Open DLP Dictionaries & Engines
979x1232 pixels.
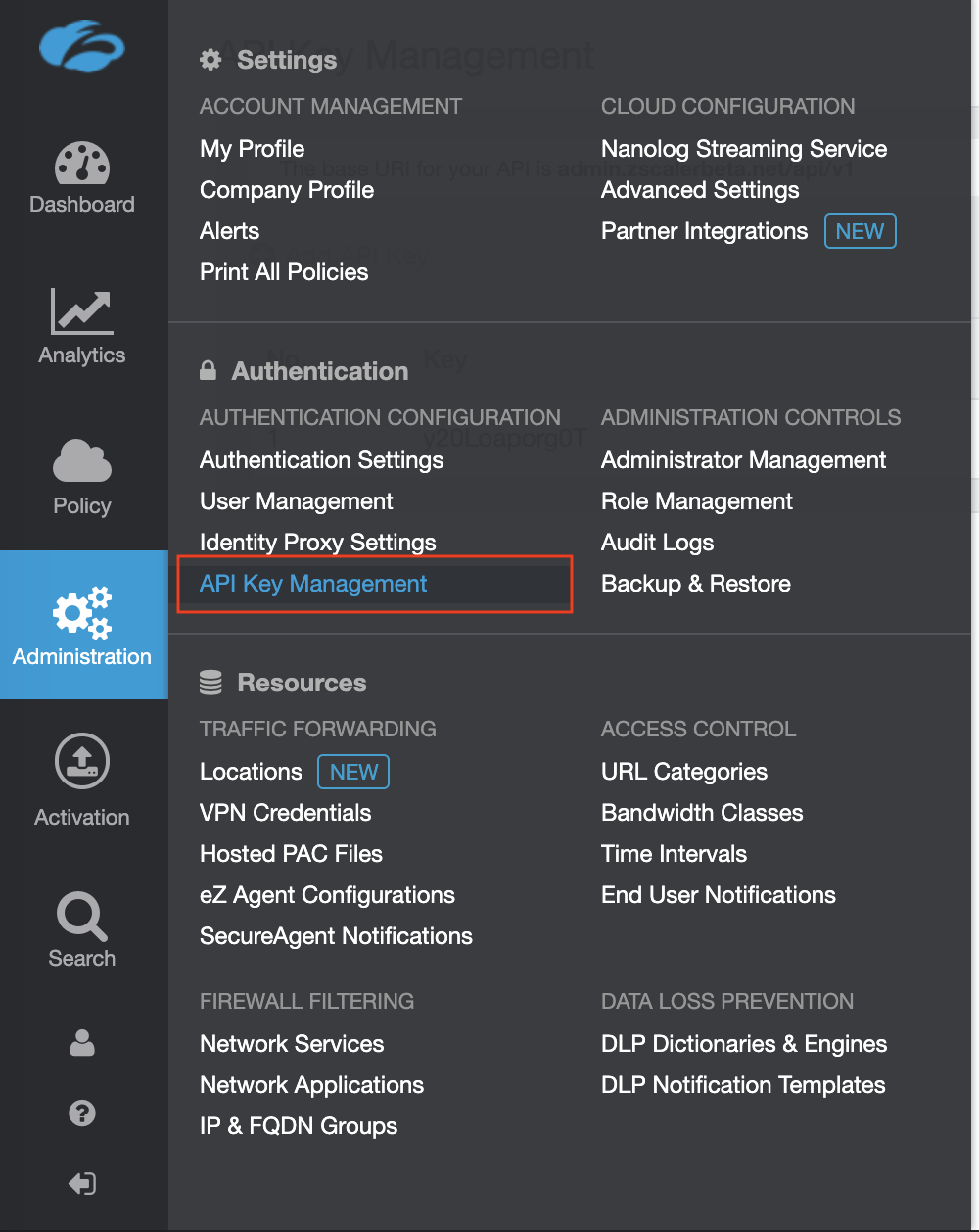pyautogui.click(x=743, y=1043)
